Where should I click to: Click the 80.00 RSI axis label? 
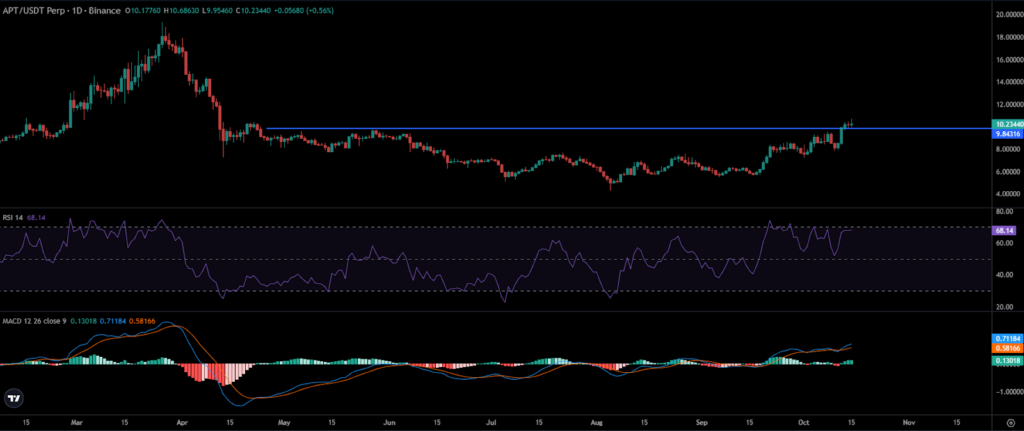[1004, 212]
